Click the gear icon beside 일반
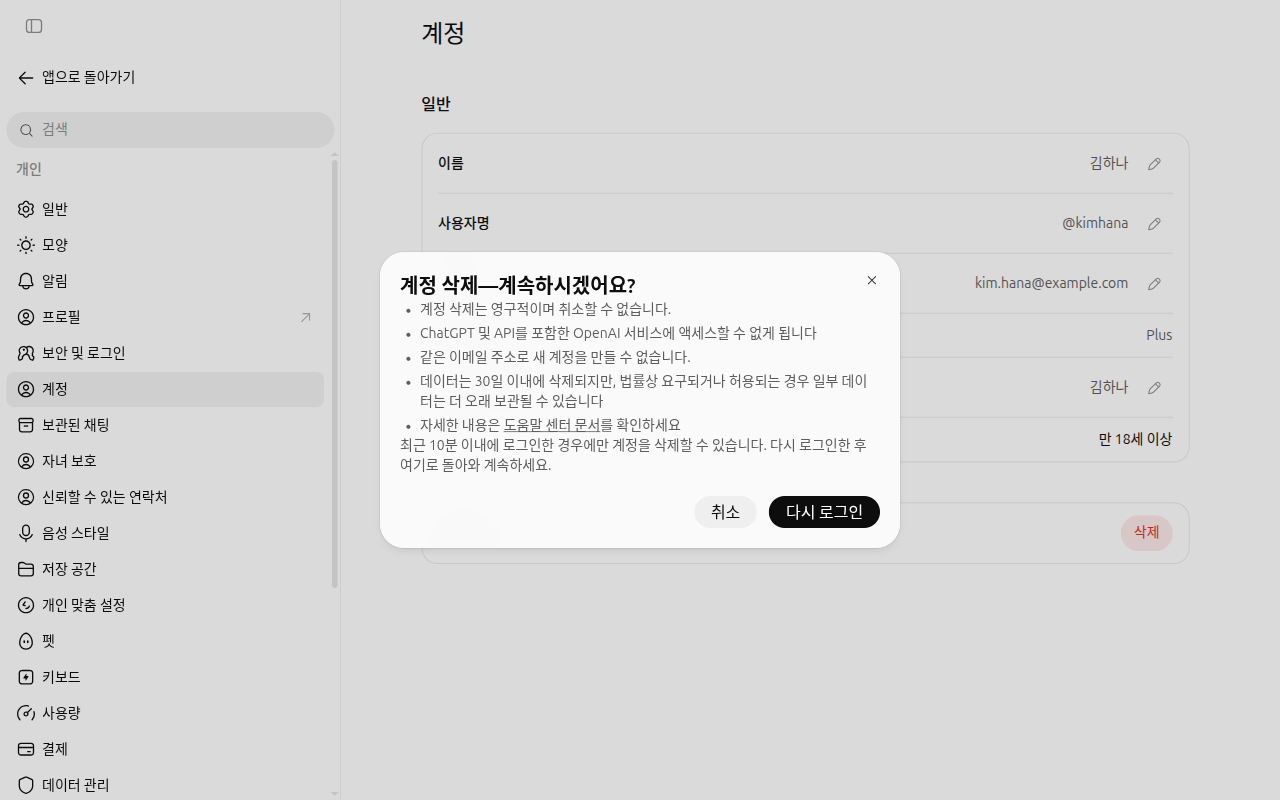The image size is (1280, 800). point(26,209)
